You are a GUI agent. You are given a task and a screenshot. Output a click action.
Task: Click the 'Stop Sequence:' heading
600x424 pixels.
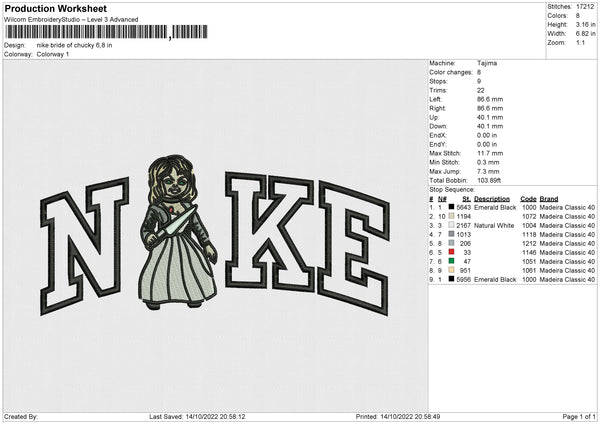452,190
